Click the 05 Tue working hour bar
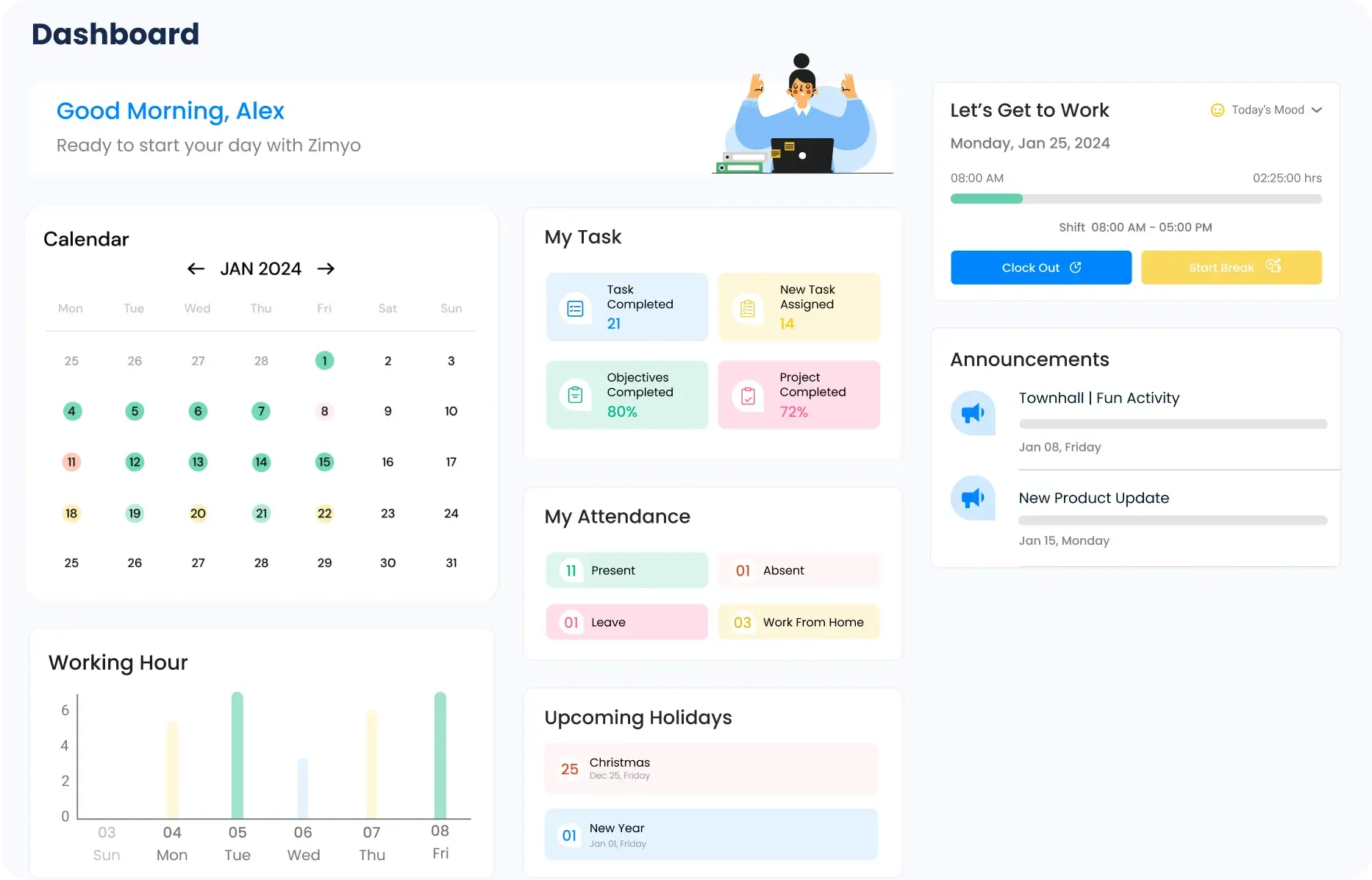Image resolution: width=1372 pixels, height=880 pixels. click(x=237, y=755)
